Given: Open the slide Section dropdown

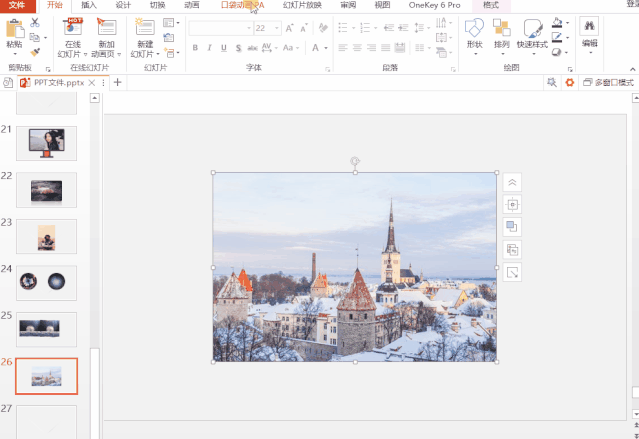Looking at the screenshot, I should tap(171, 53).
